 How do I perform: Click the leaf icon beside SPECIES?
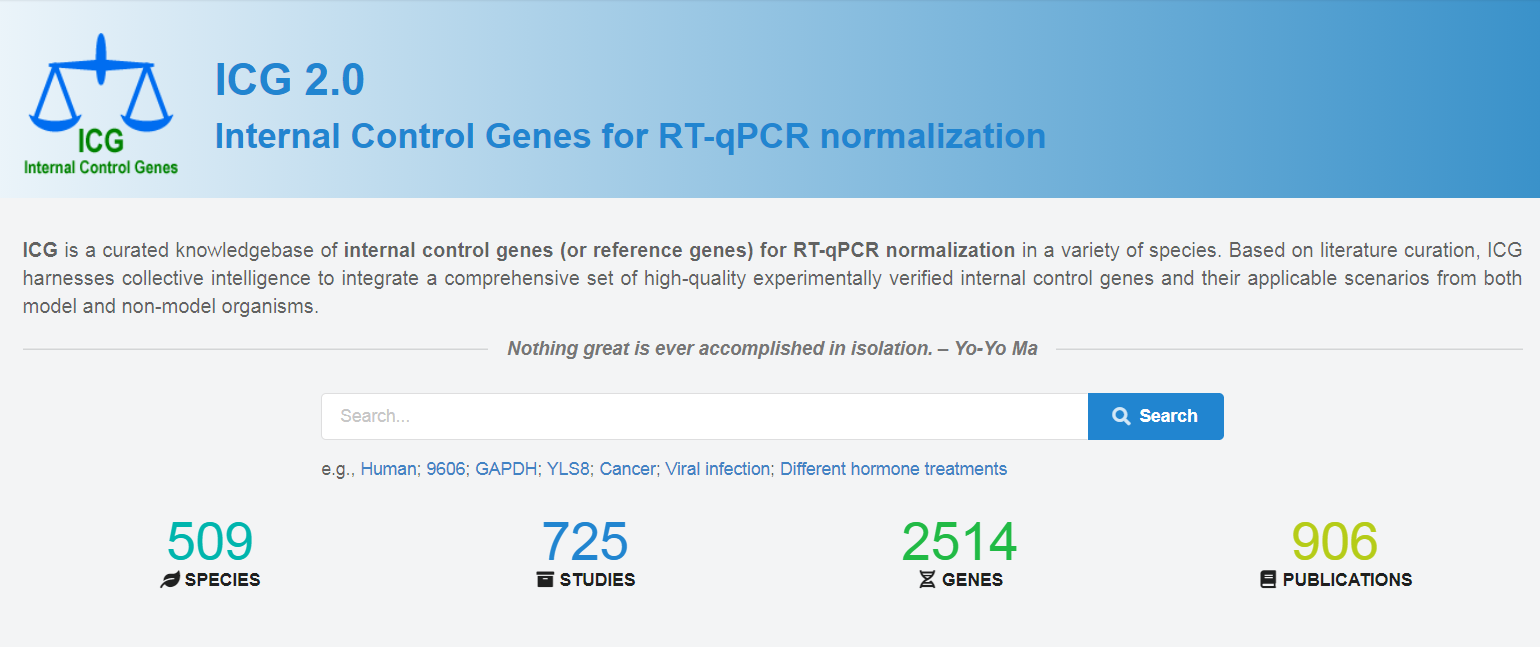pyautogui.click(x=170, y=580)
